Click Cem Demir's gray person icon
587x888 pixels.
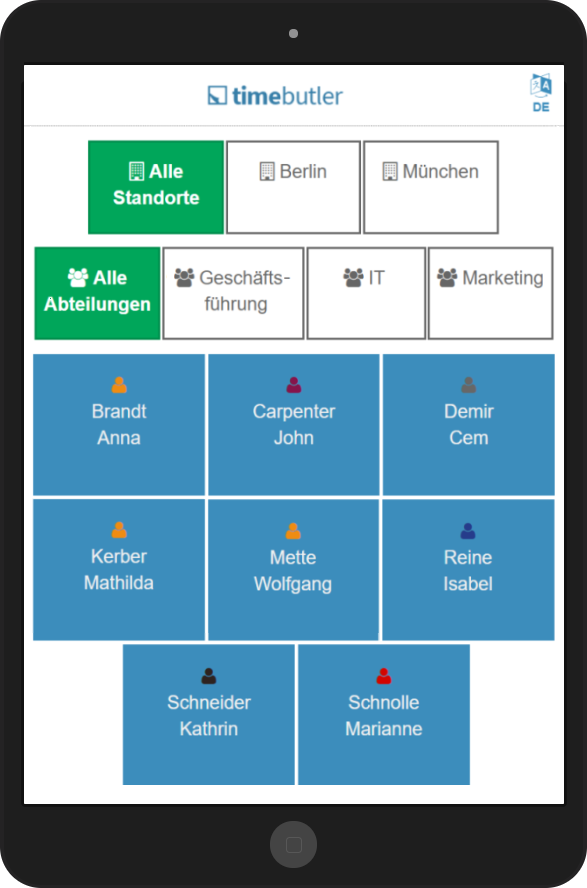pyautogui.click(x=469, y=385)
